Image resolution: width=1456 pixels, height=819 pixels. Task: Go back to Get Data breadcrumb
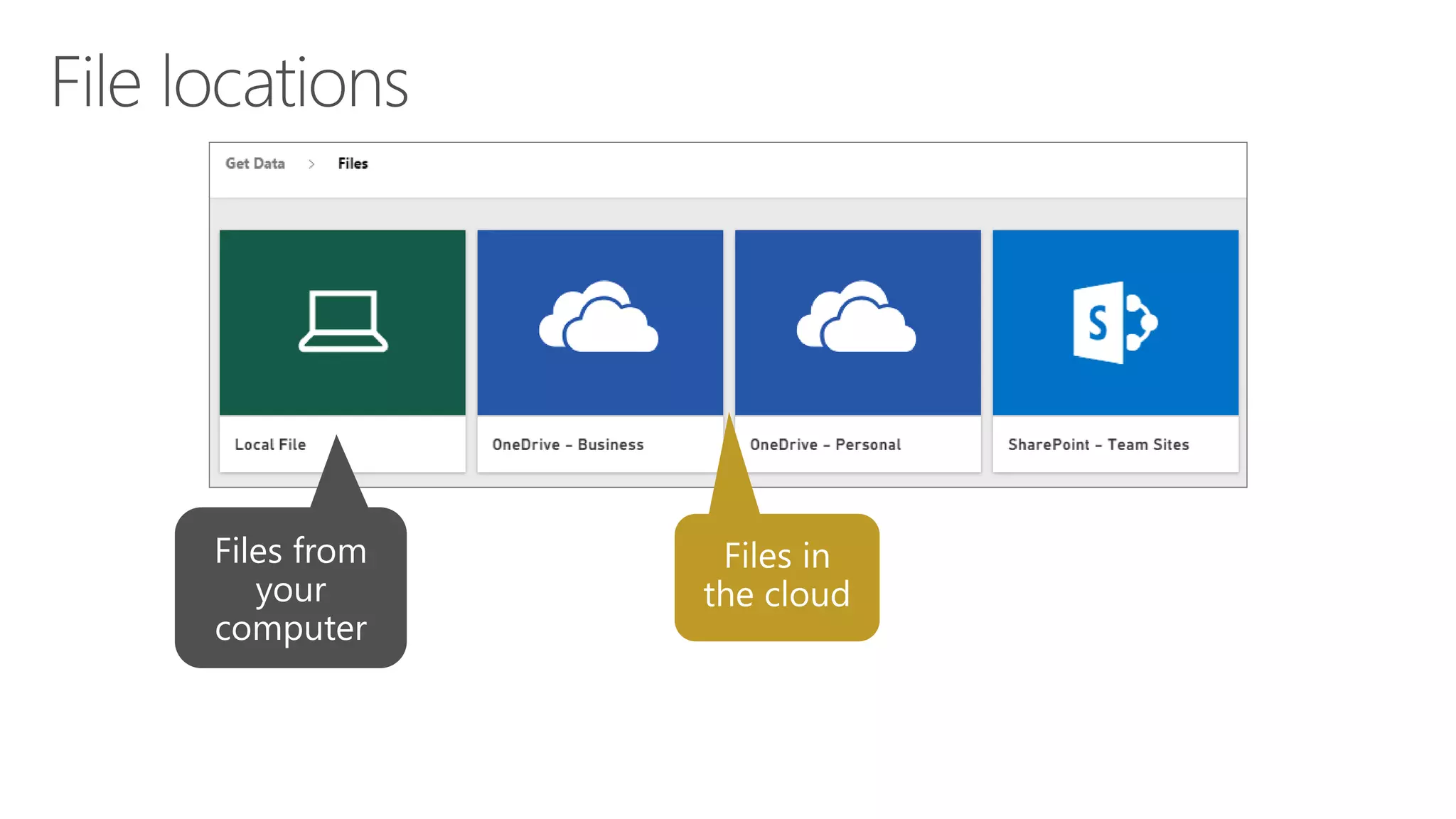(x=255, y=164)
